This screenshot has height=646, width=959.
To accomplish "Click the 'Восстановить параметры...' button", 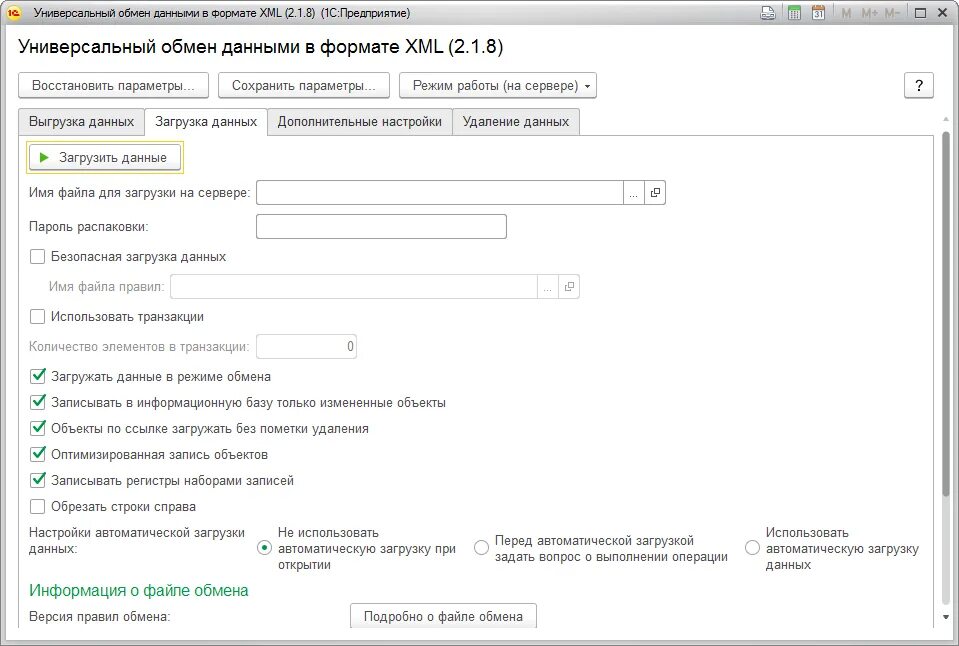I will click(113, 86).
